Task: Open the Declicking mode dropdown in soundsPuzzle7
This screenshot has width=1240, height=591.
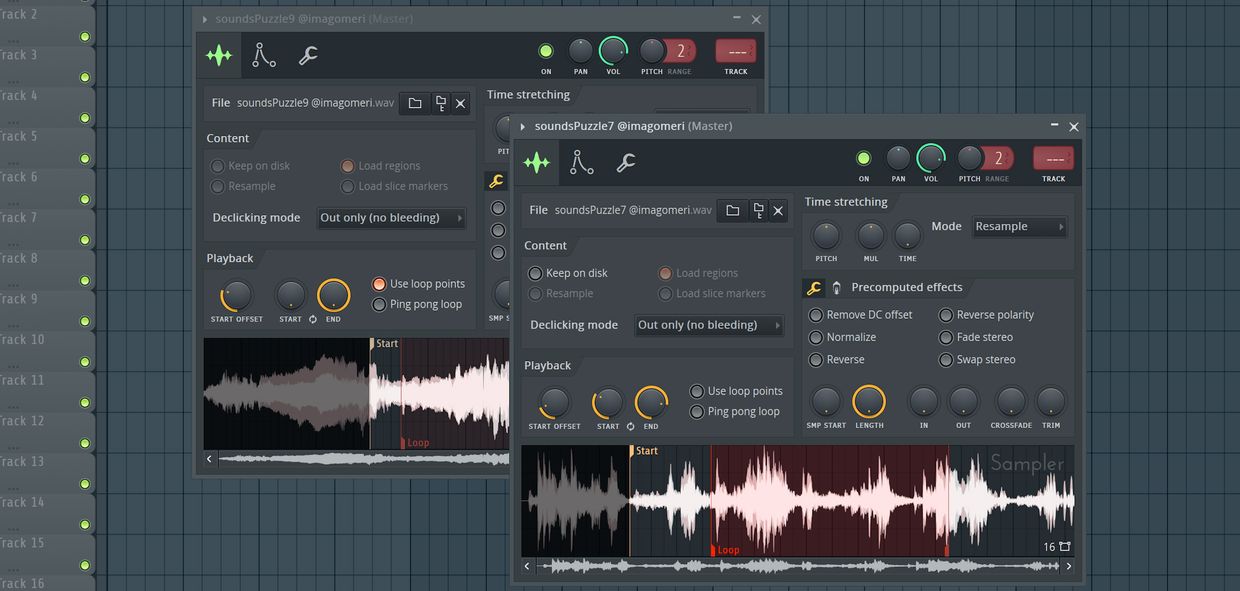Action: click(x=708, y=324)
